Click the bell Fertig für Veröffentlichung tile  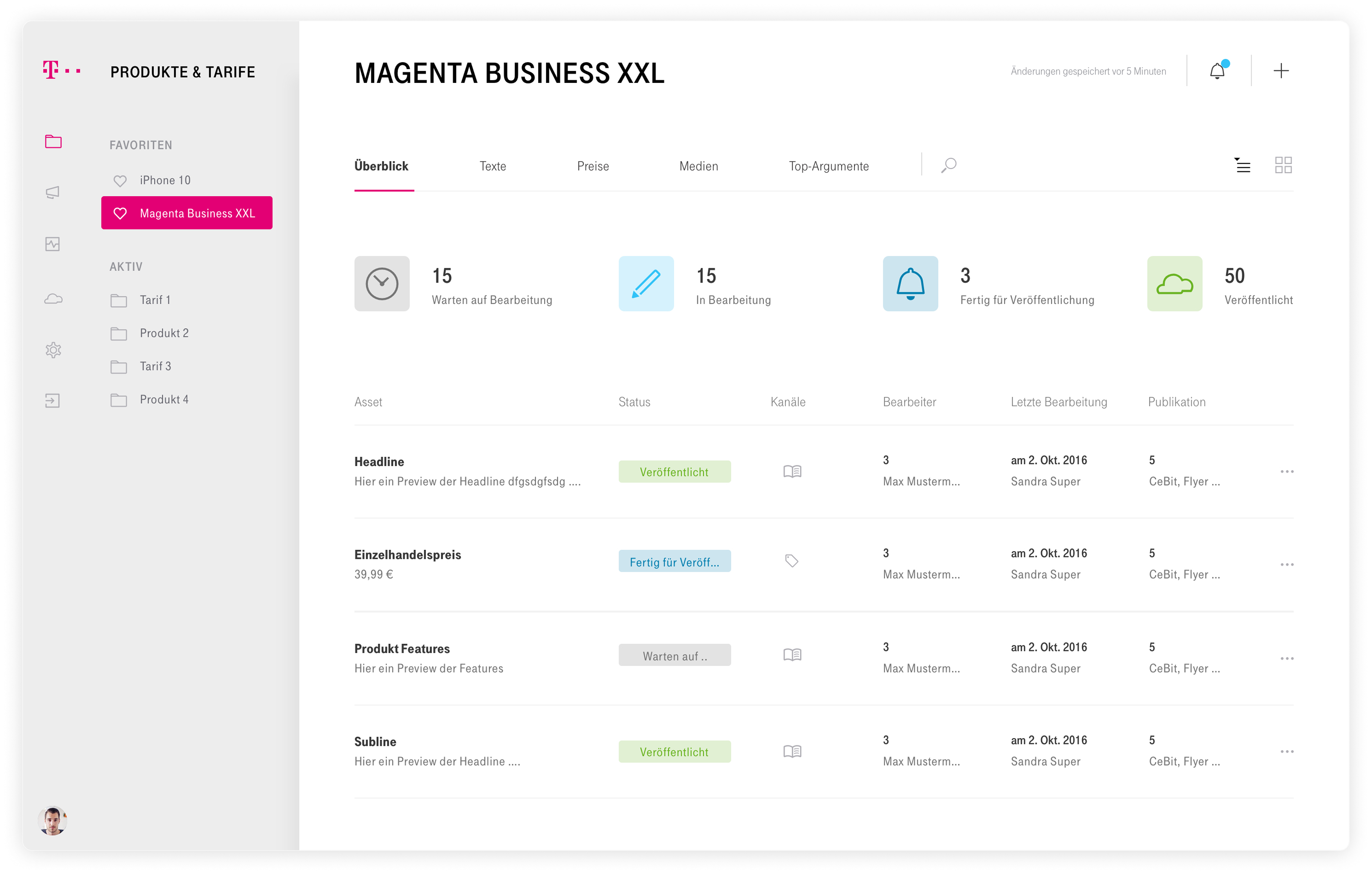click(910, 283)
